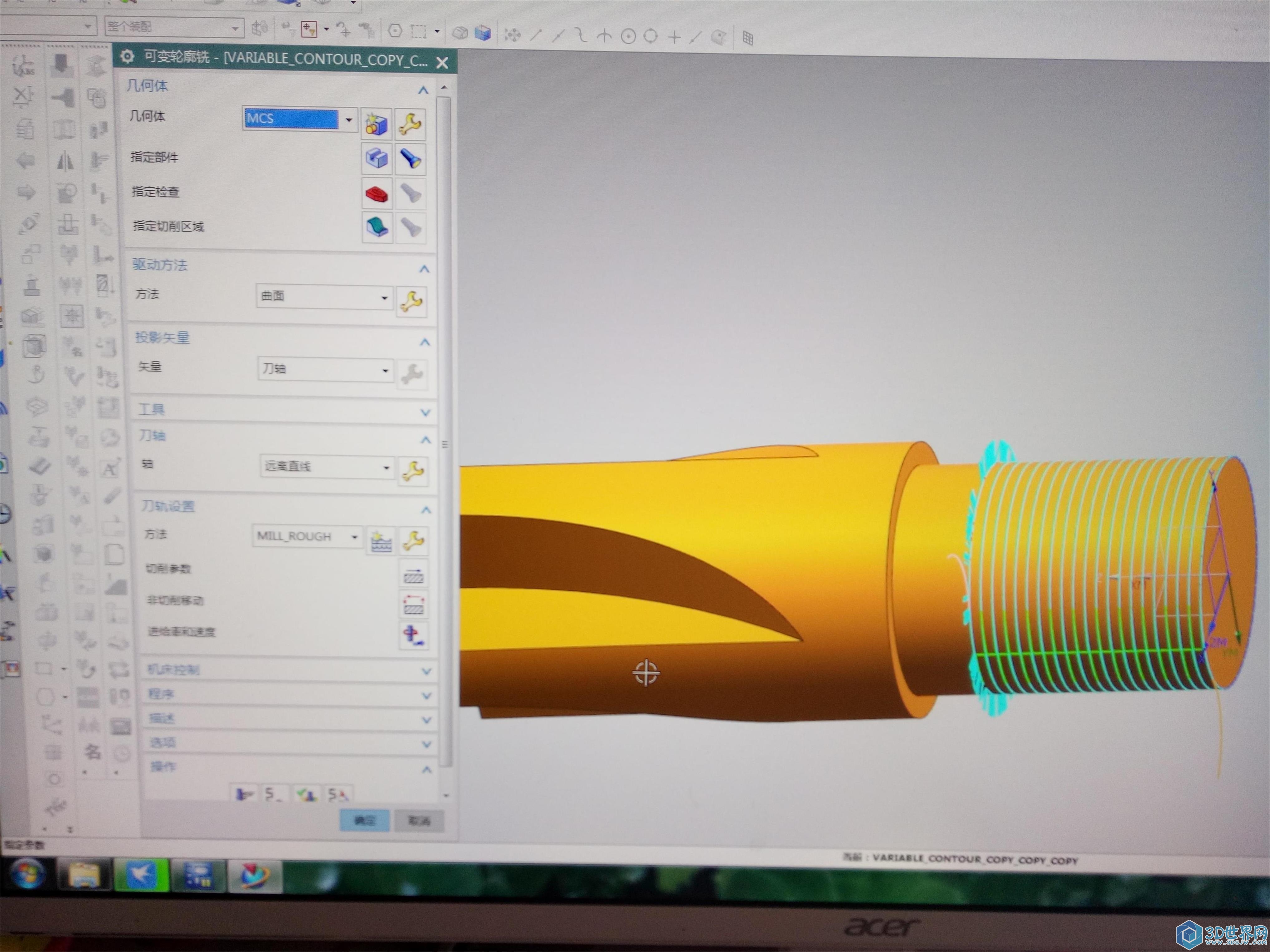Toggle the enable snap point icon
This screenshot has height=952, width=1270.
pyautogui.click(x=512, y=35)
